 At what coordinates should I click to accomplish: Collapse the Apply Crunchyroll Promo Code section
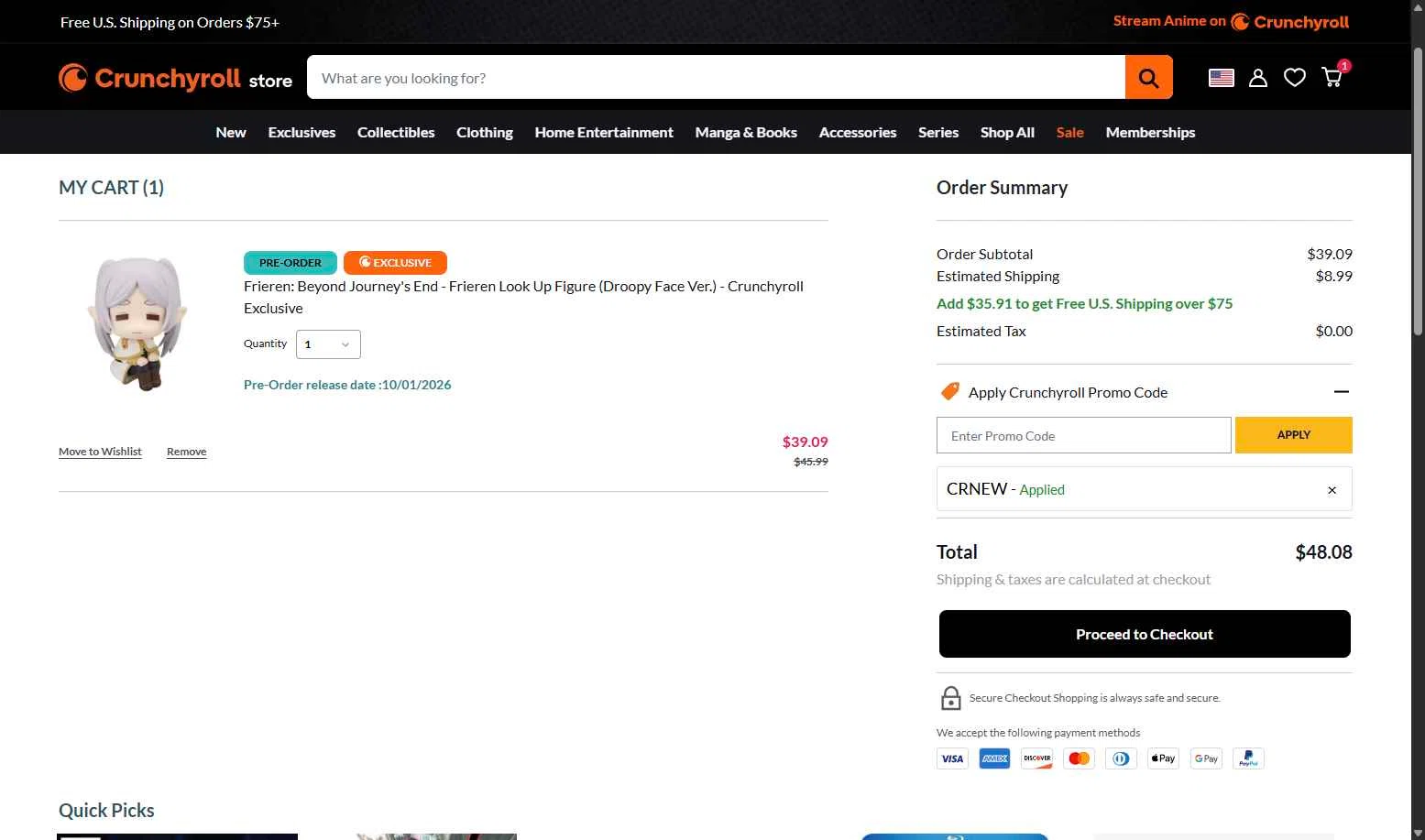(x=1341, y=392)
